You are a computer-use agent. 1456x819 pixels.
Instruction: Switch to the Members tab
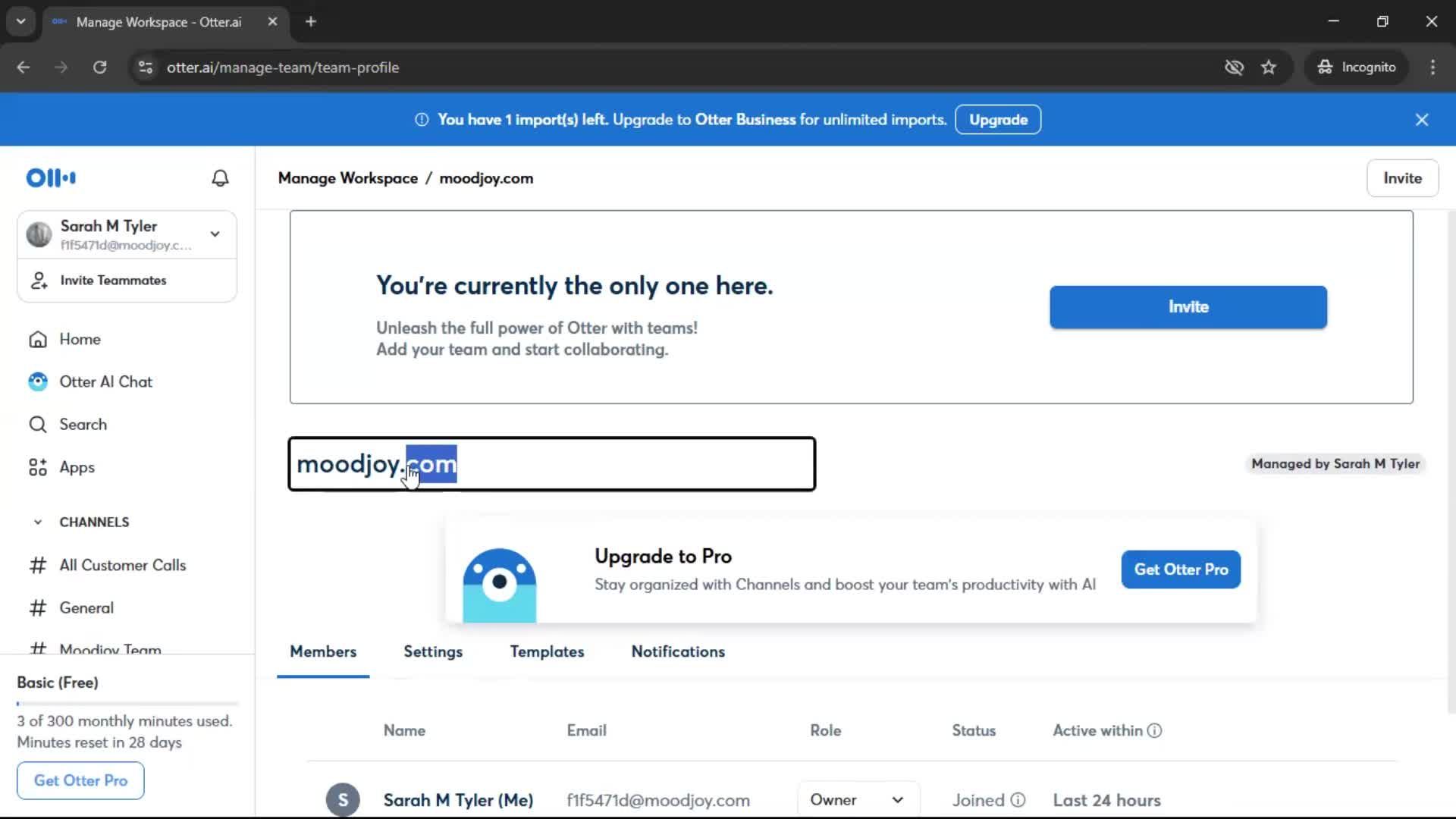pyautogui.click(x=323, y=652)
